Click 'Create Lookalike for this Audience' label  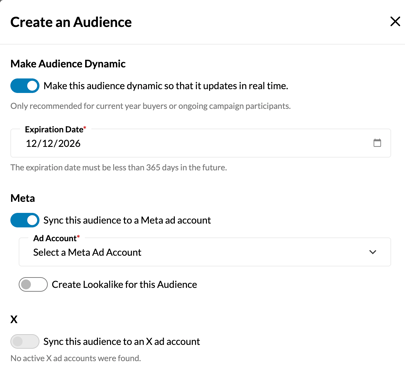pyautogui.click(x=124, y=285)
